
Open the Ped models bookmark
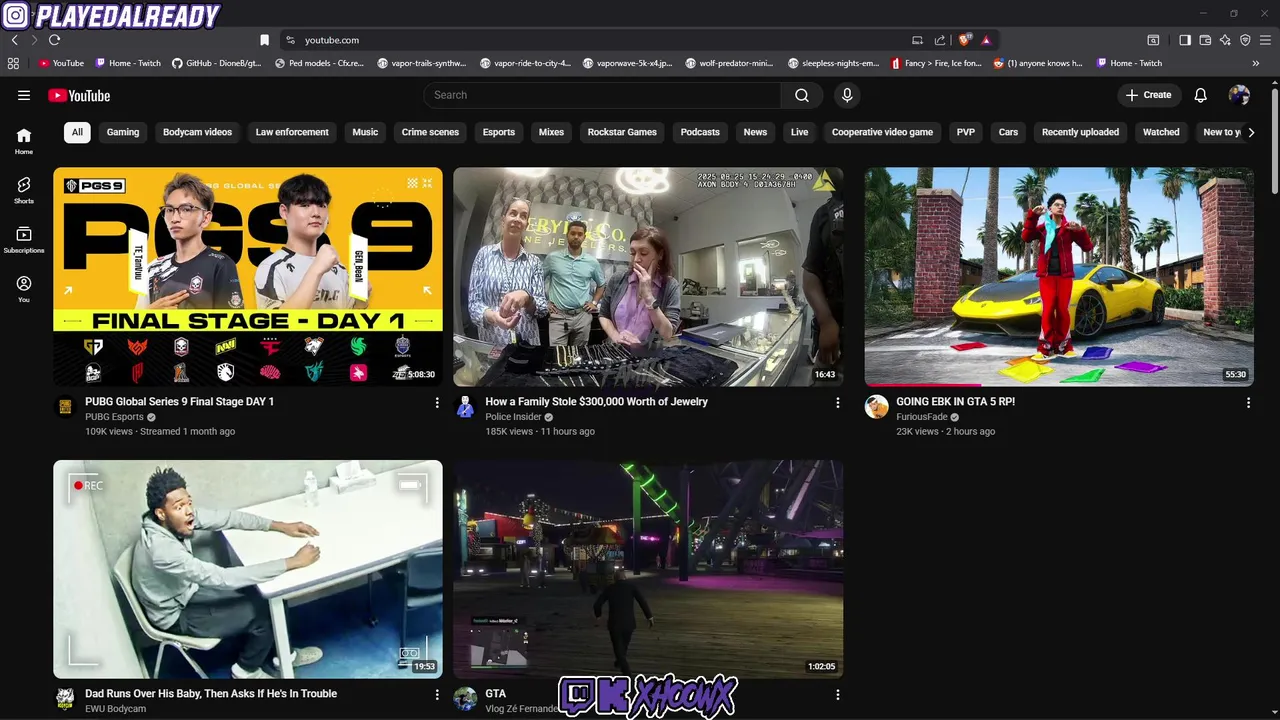coord(320,63)
